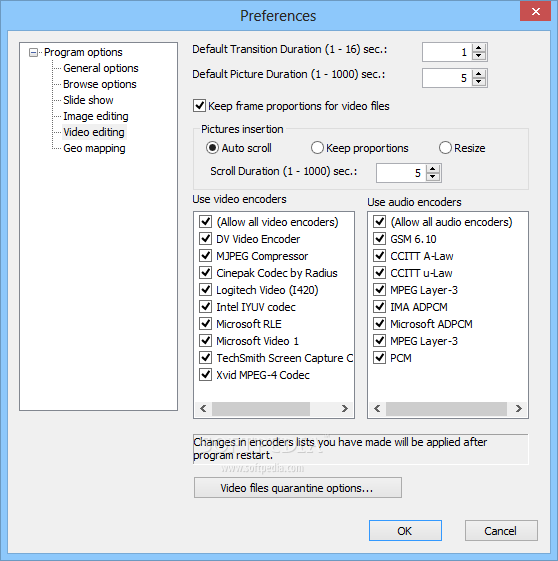
Task: Toggle the MPEG Layer-3 checkbox above PCM
Action: coord(379,341)
